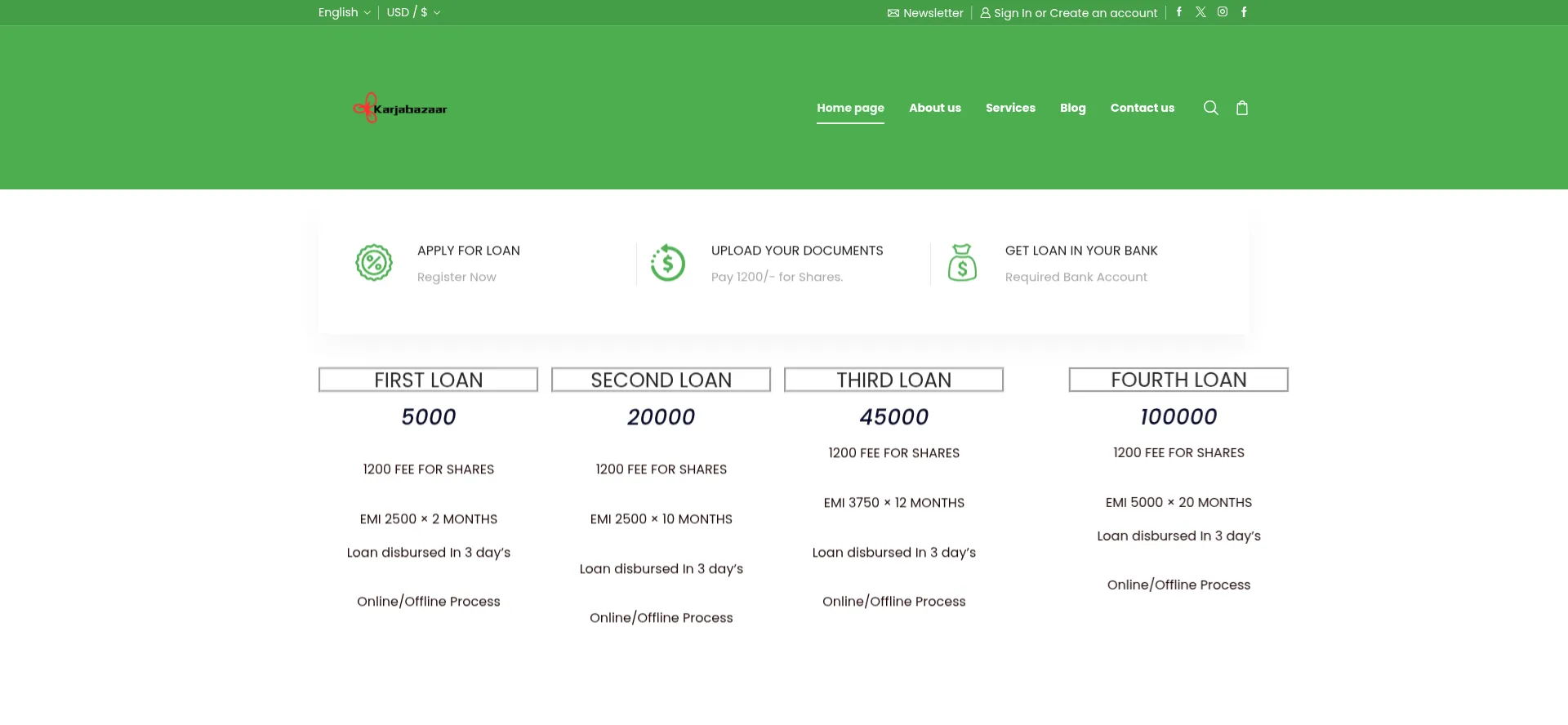Select the THIRD LOAN box
The height and width of the screenshot is (725, 1568).
pyautogui.click(x=893, y=380)
